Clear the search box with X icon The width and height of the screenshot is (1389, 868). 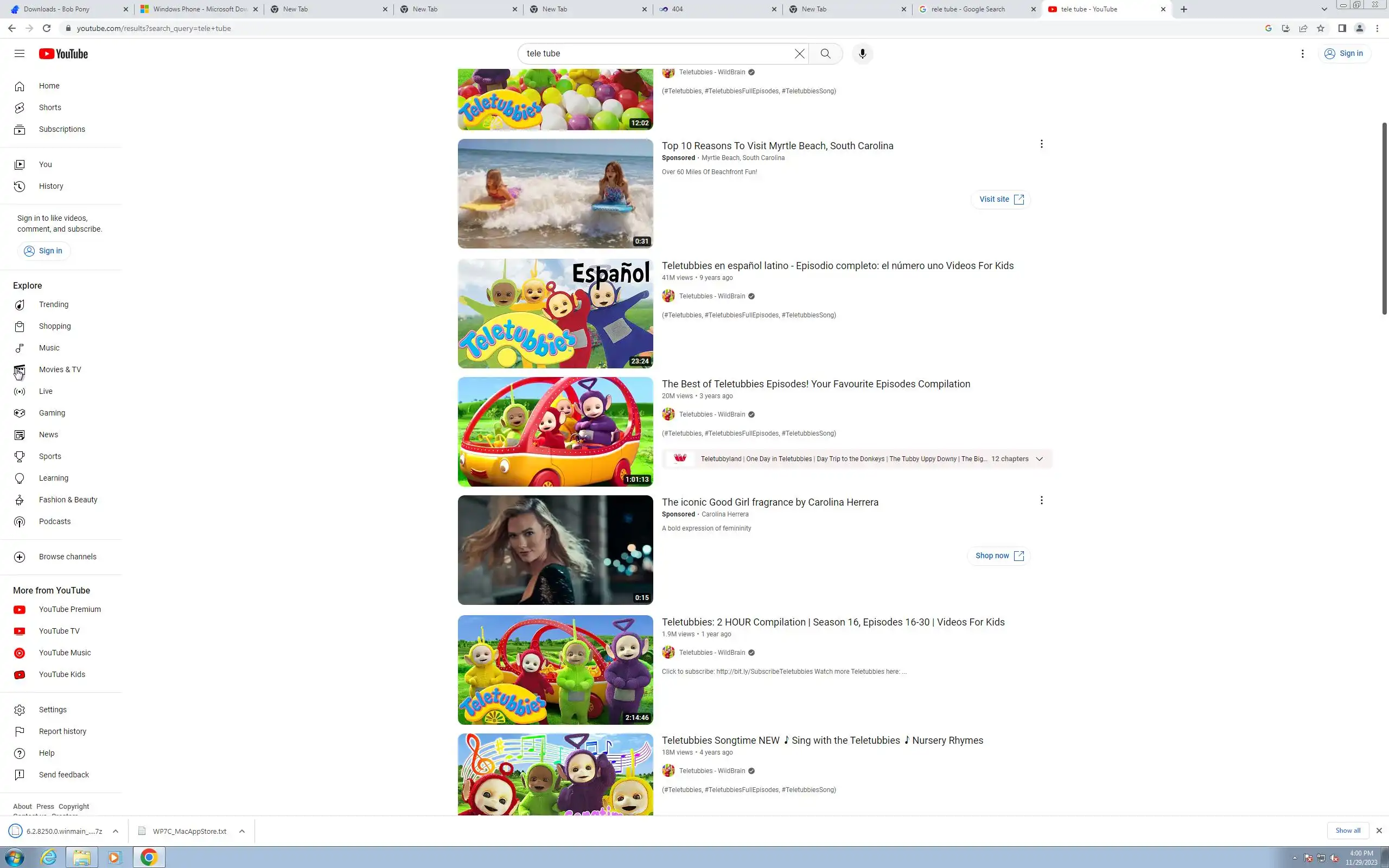(x=799, y=53)
